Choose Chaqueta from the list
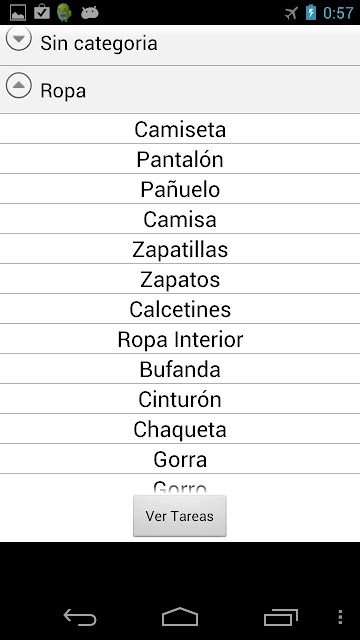 [180, 429]
